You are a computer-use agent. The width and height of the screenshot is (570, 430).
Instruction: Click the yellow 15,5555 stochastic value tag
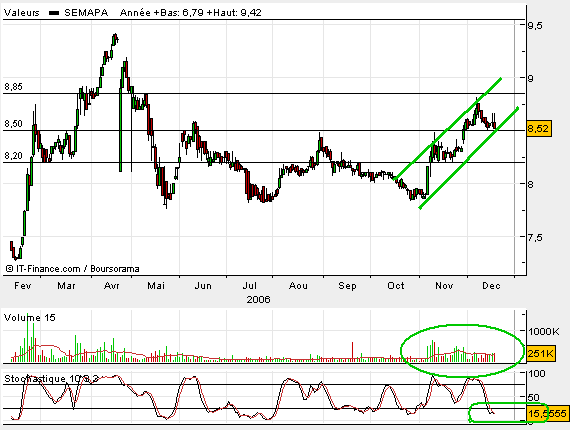547,414
